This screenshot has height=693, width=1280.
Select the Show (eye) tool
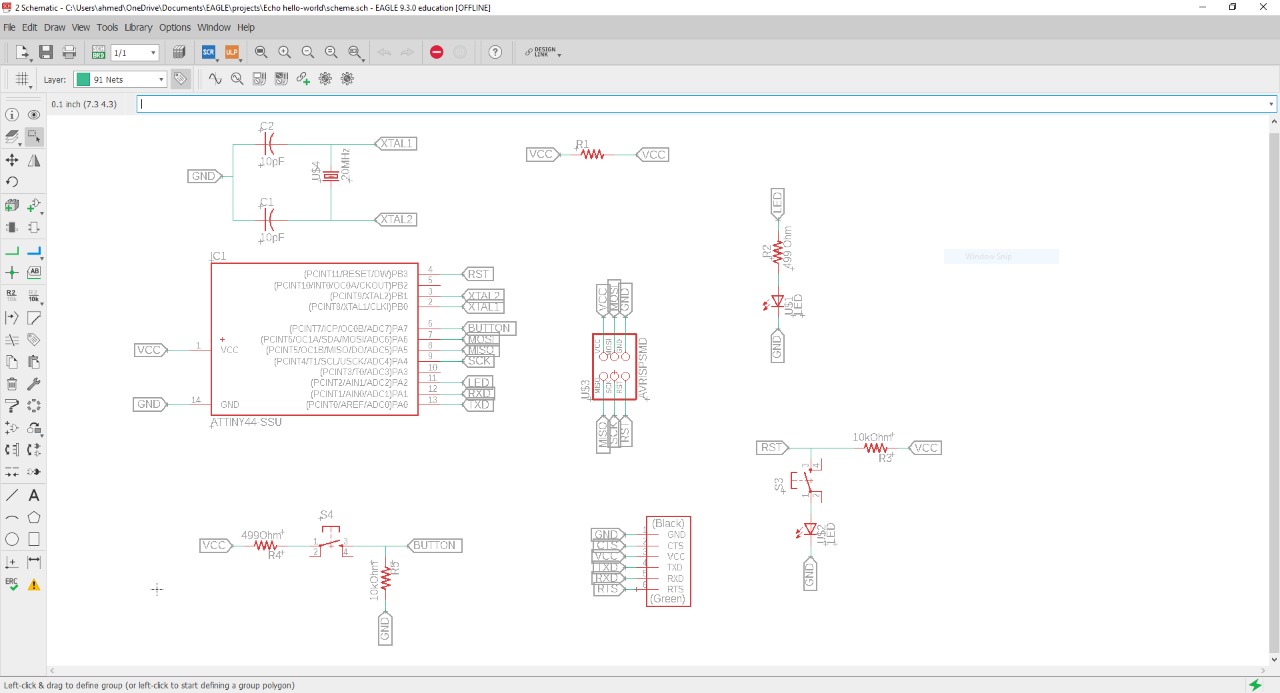tap(34, 115)
